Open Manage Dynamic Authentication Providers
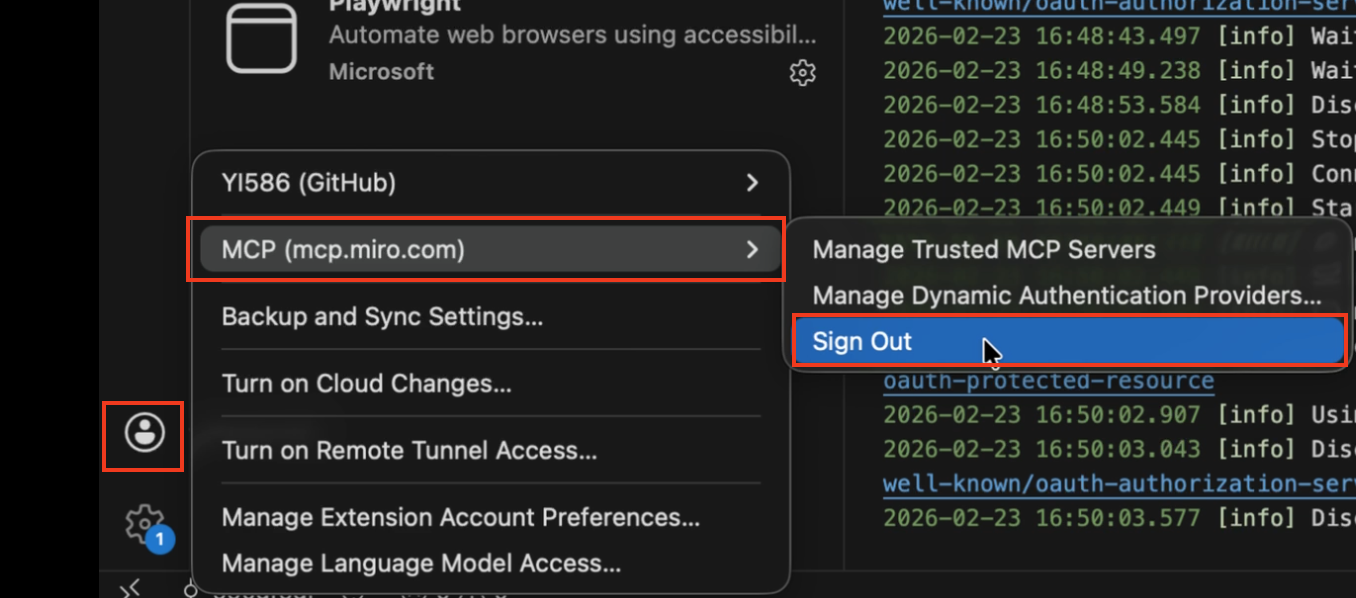 [x=1021, y=295]
